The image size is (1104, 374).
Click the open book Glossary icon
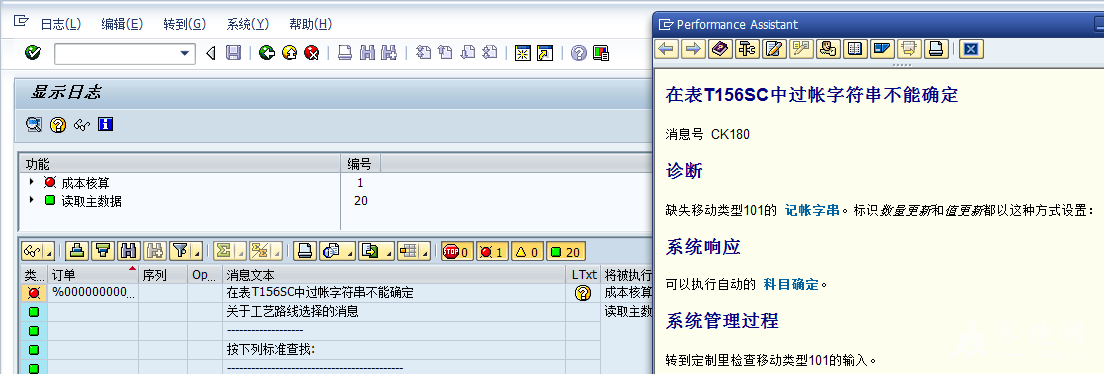[x=854, y=49]
